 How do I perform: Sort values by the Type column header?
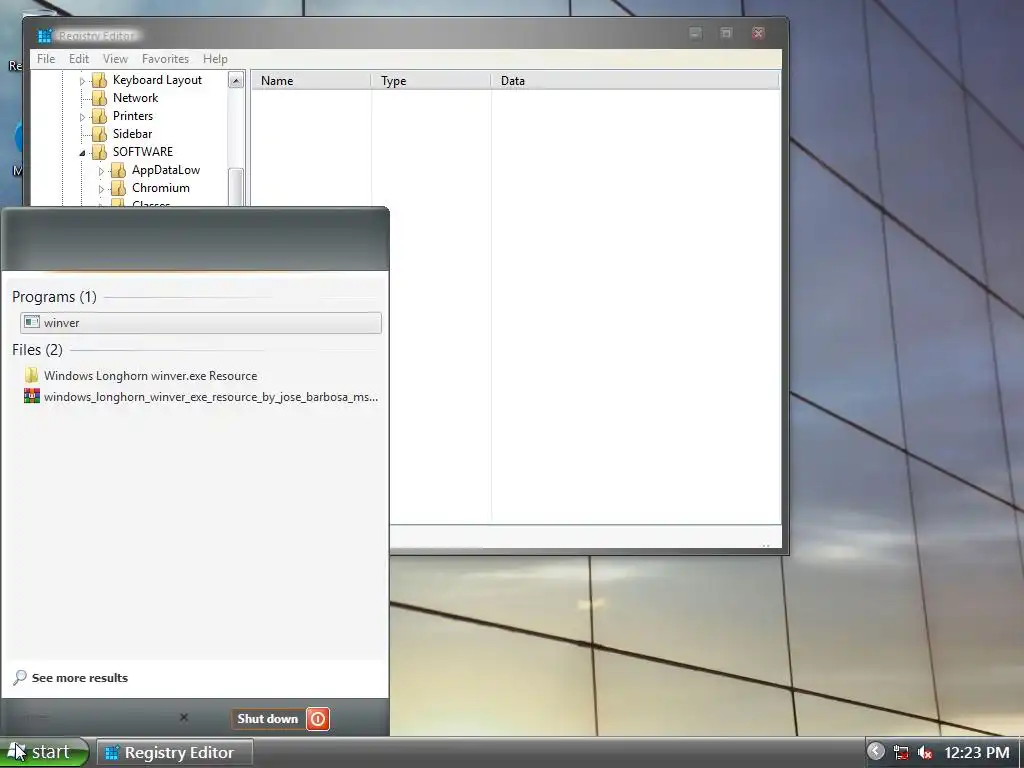coord(431,81)
